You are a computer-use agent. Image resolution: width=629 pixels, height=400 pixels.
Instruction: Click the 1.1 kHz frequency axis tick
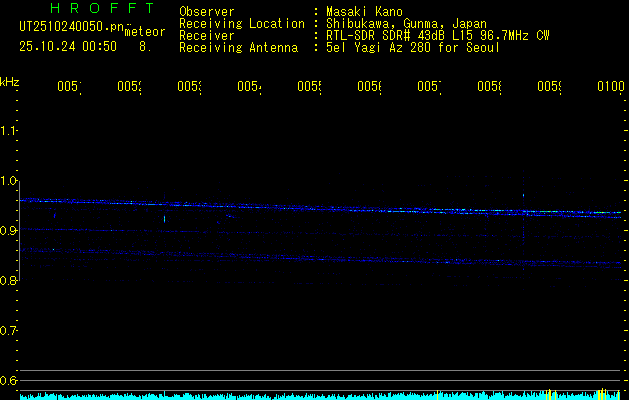click(10, 131)
